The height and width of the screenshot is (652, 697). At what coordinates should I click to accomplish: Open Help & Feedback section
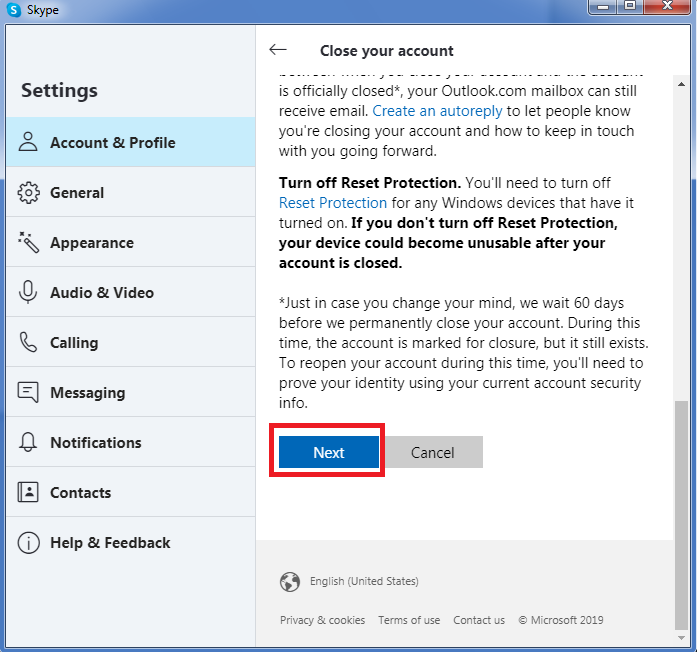(x=131, y=543)
